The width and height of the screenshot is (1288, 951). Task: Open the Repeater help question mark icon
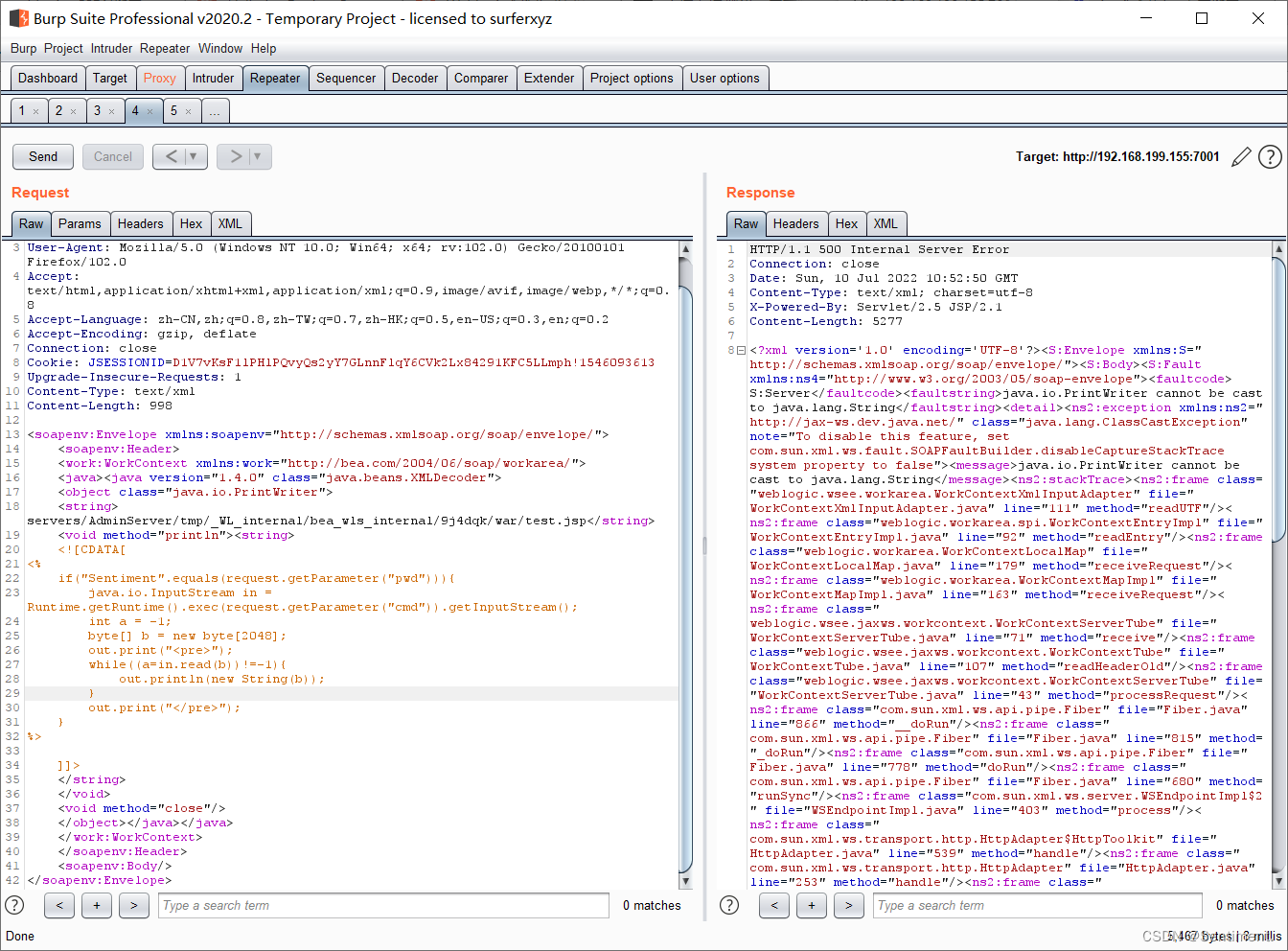point(1270,156)
